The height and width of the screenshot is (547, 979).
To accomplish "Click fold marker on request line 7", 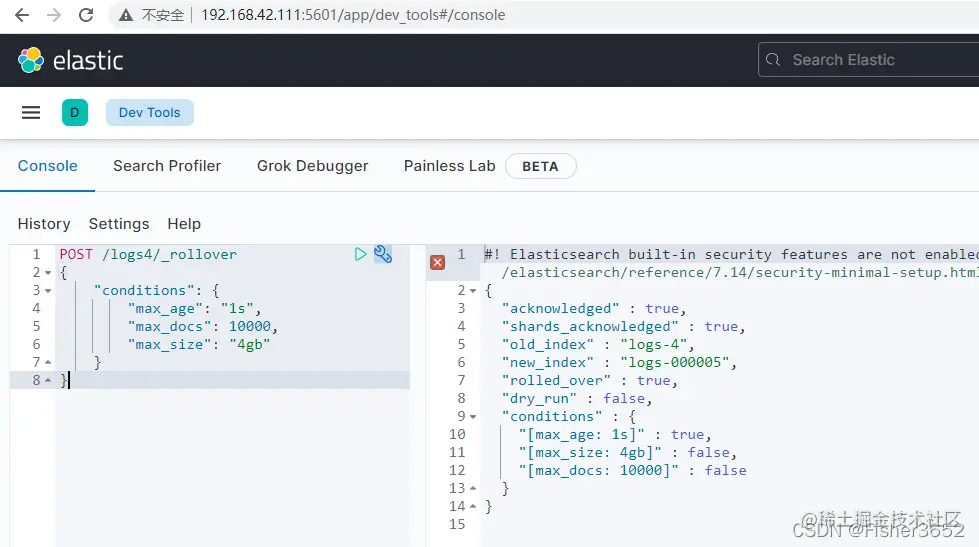I will coord(48,362).
